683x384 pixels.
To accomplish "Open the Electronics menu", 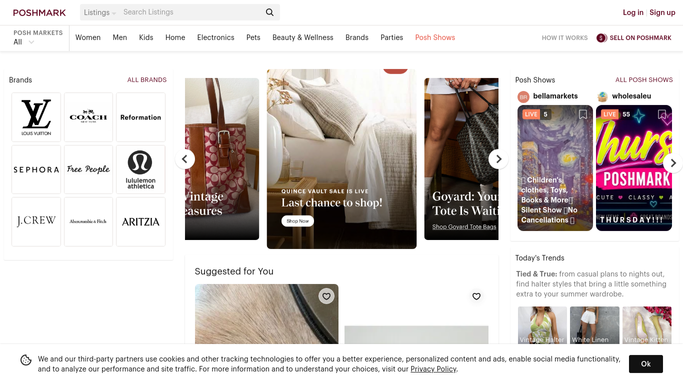I will click(216, 37).
